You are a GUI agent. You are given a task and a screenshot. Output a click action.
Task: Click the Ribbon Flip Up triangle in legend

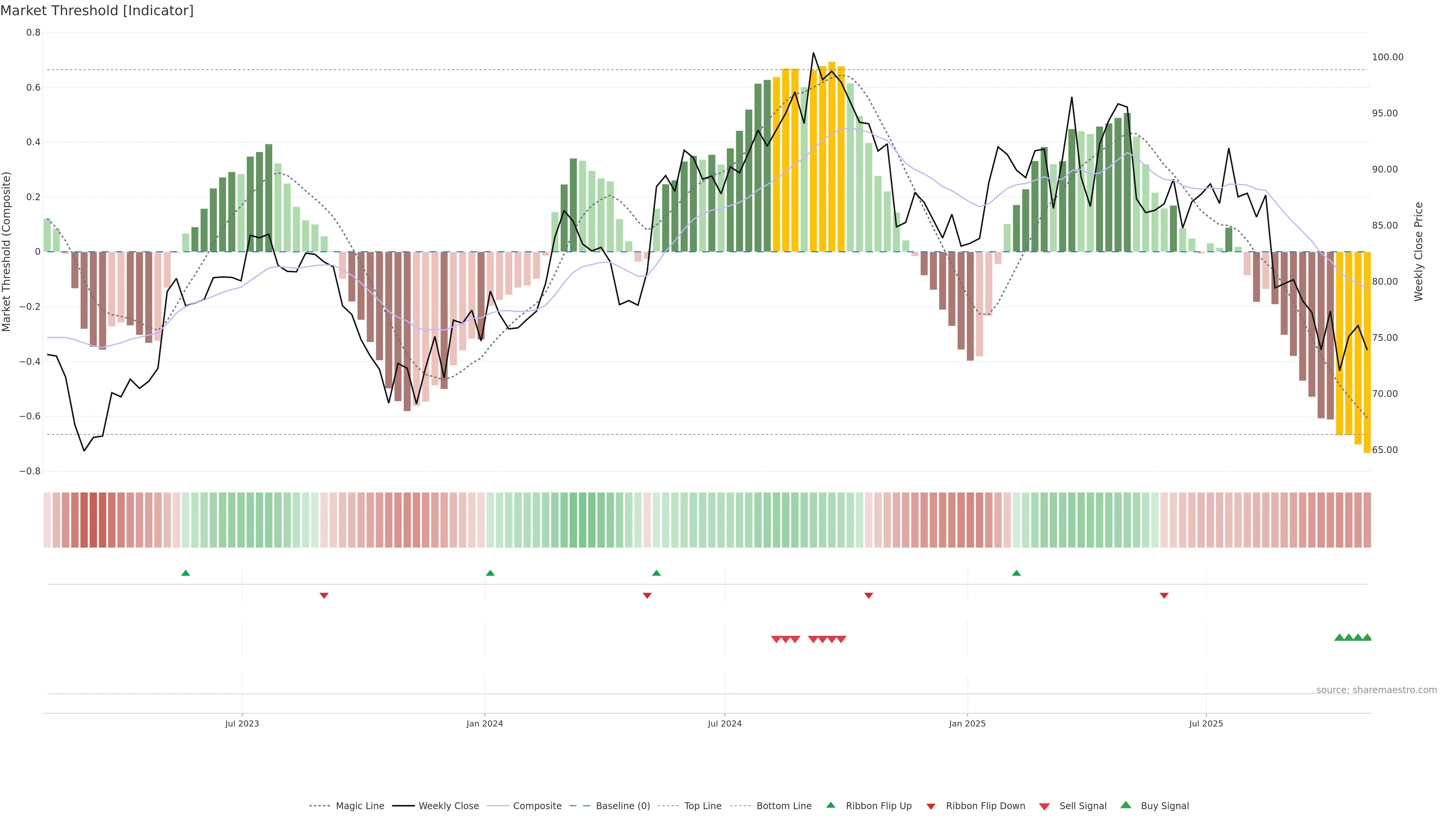coord(830,805)
